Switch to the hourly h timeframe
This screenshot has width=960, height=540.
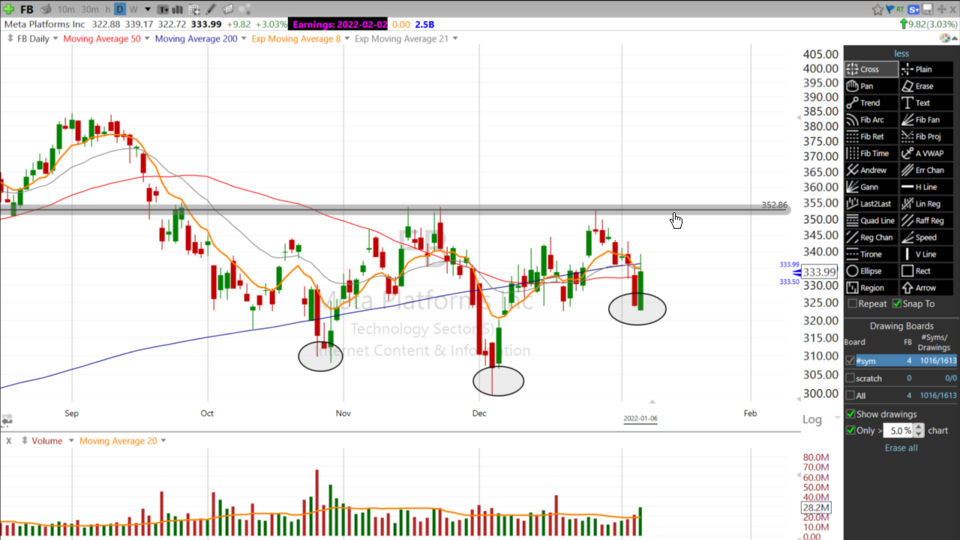point(108,9)
